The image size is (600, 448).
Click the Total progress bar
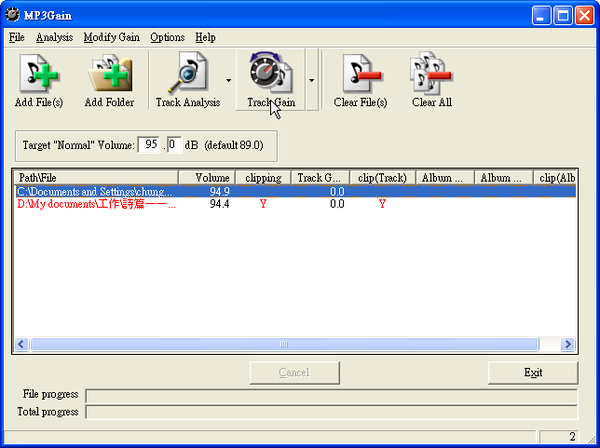coord(331,412)
